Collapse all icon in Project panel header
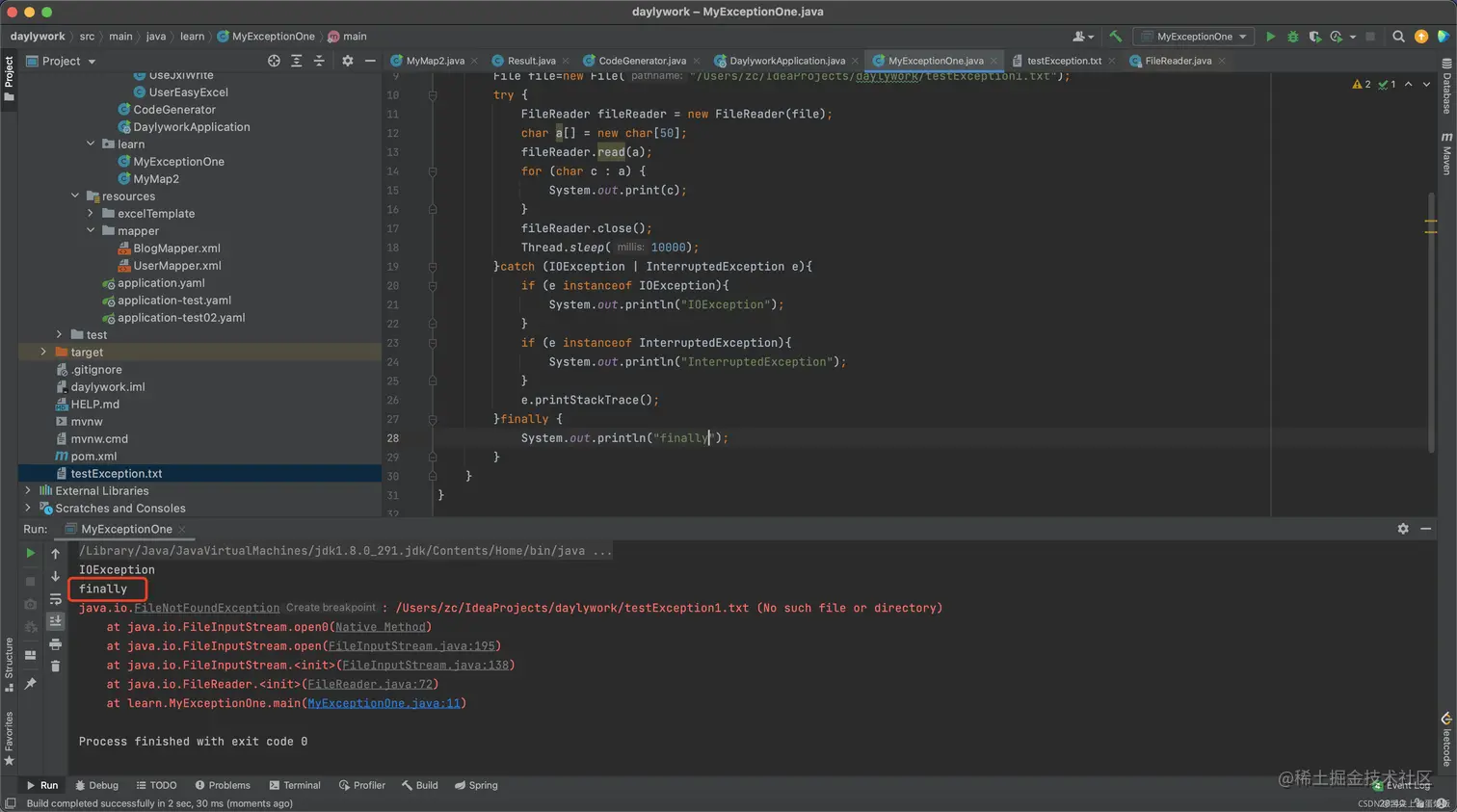 coord(319,61)
